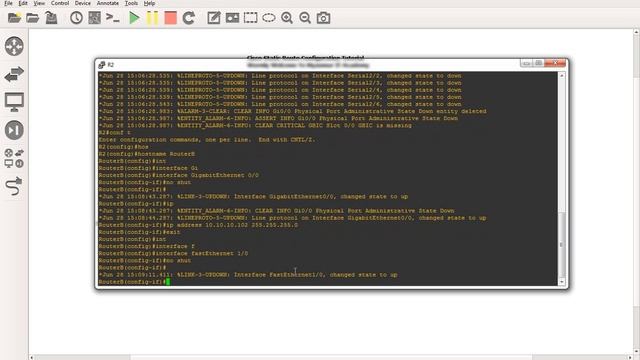Click the 'ip address 10.10.10.102' command line
The image size is (640, 360).
point(198,225)
